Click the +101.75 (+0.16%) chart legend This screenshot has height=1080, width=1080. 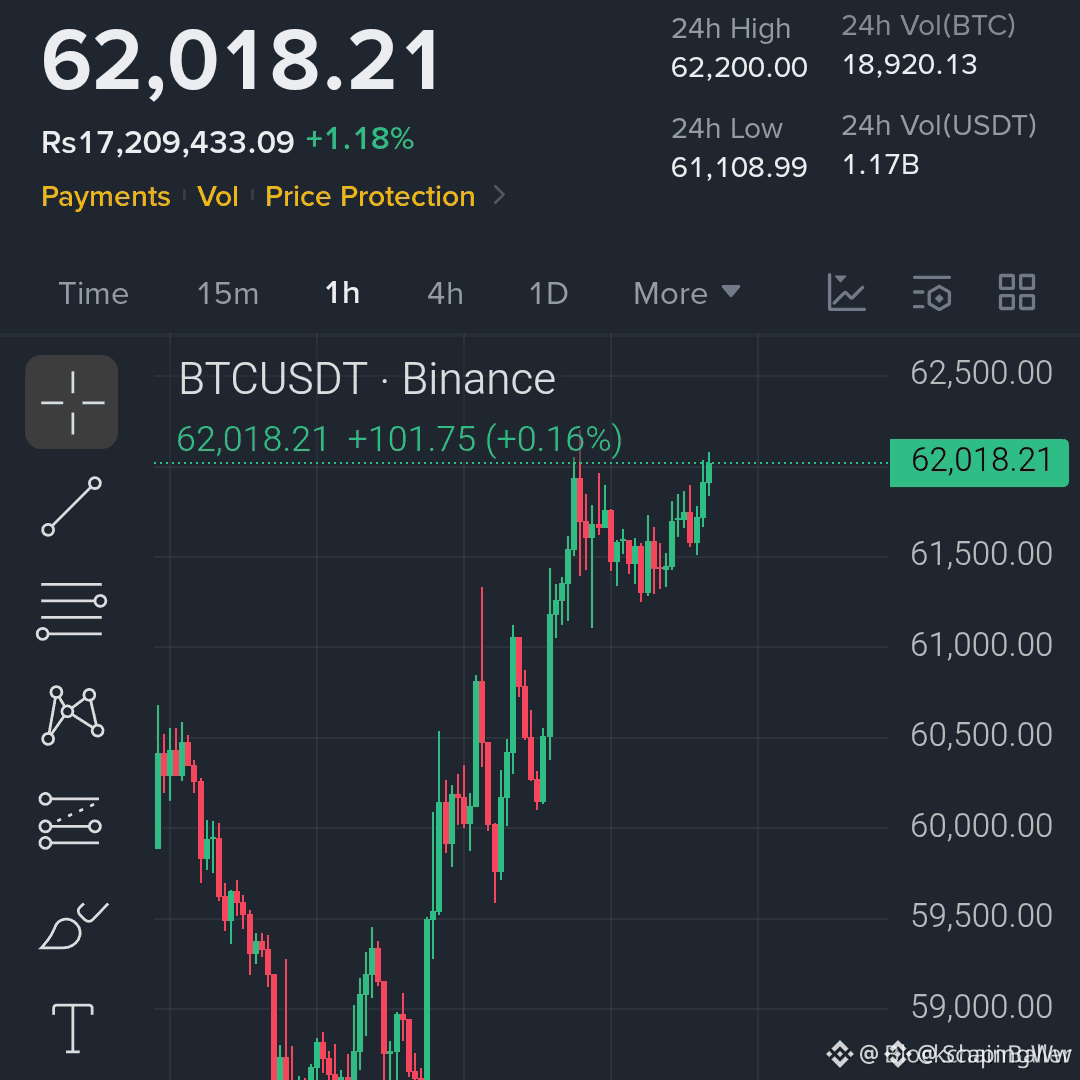[x=485, y=439]
